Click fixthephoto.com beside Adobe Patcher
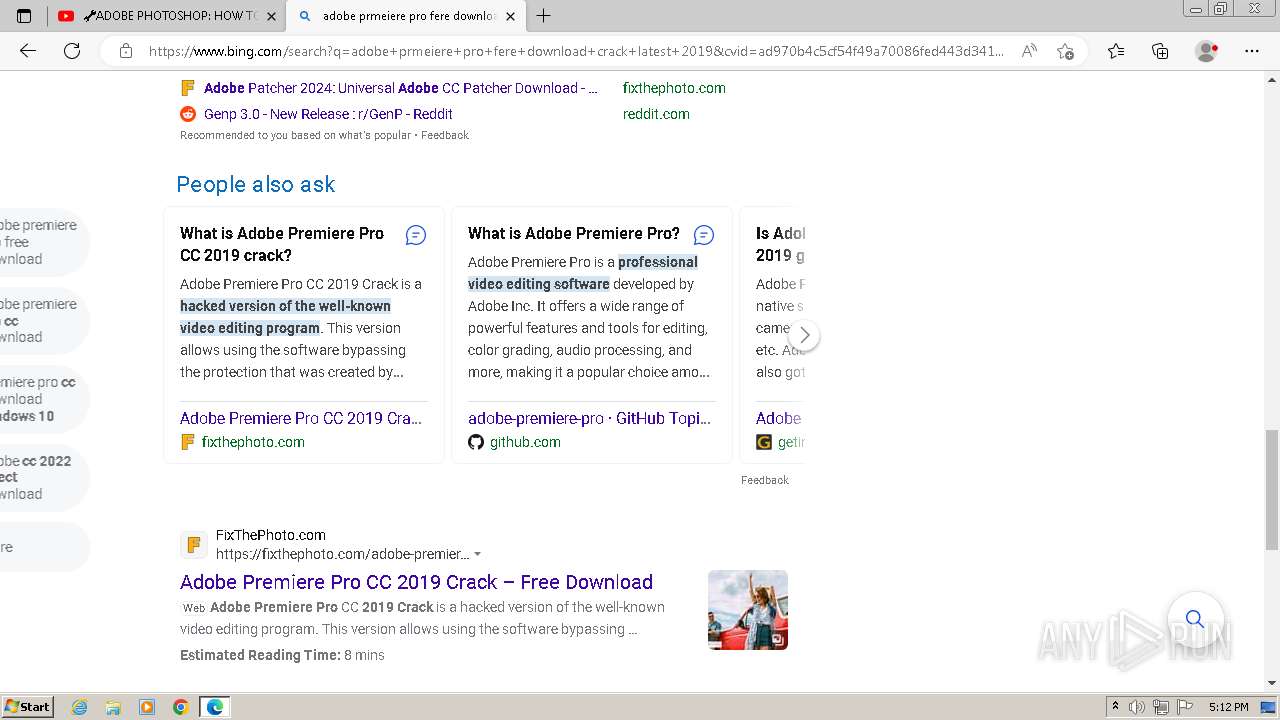The height and width of the screenshot is (720, 1280). pos(674,88)
